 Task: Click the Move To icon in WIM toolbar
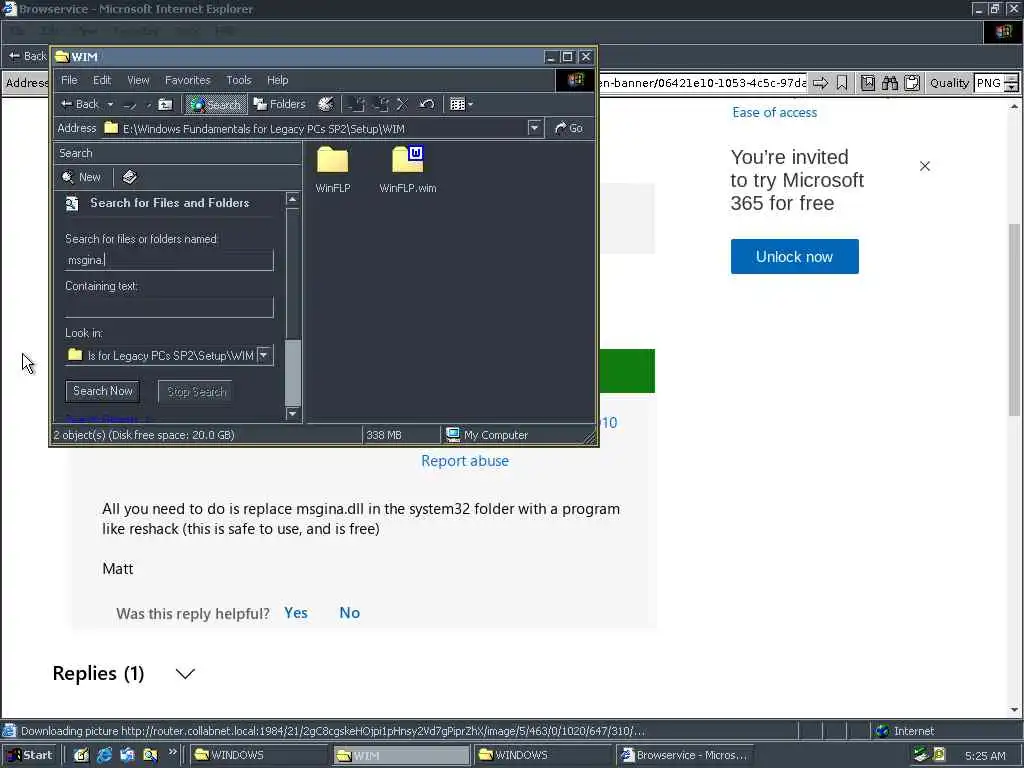pyautogui.click(x=357, y=104)
